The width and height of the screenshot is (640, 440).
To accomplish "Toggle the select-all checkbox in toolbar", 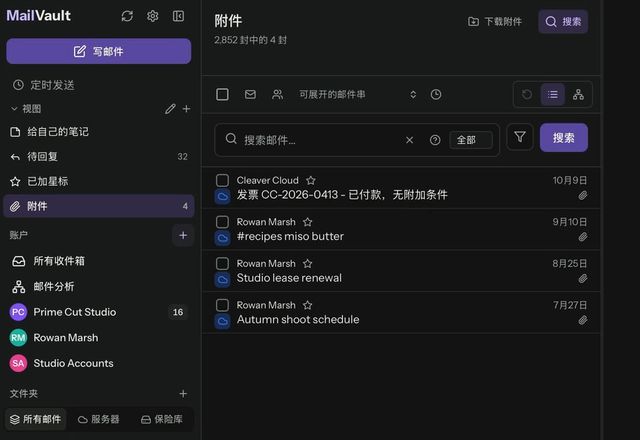I will [222, 95].
